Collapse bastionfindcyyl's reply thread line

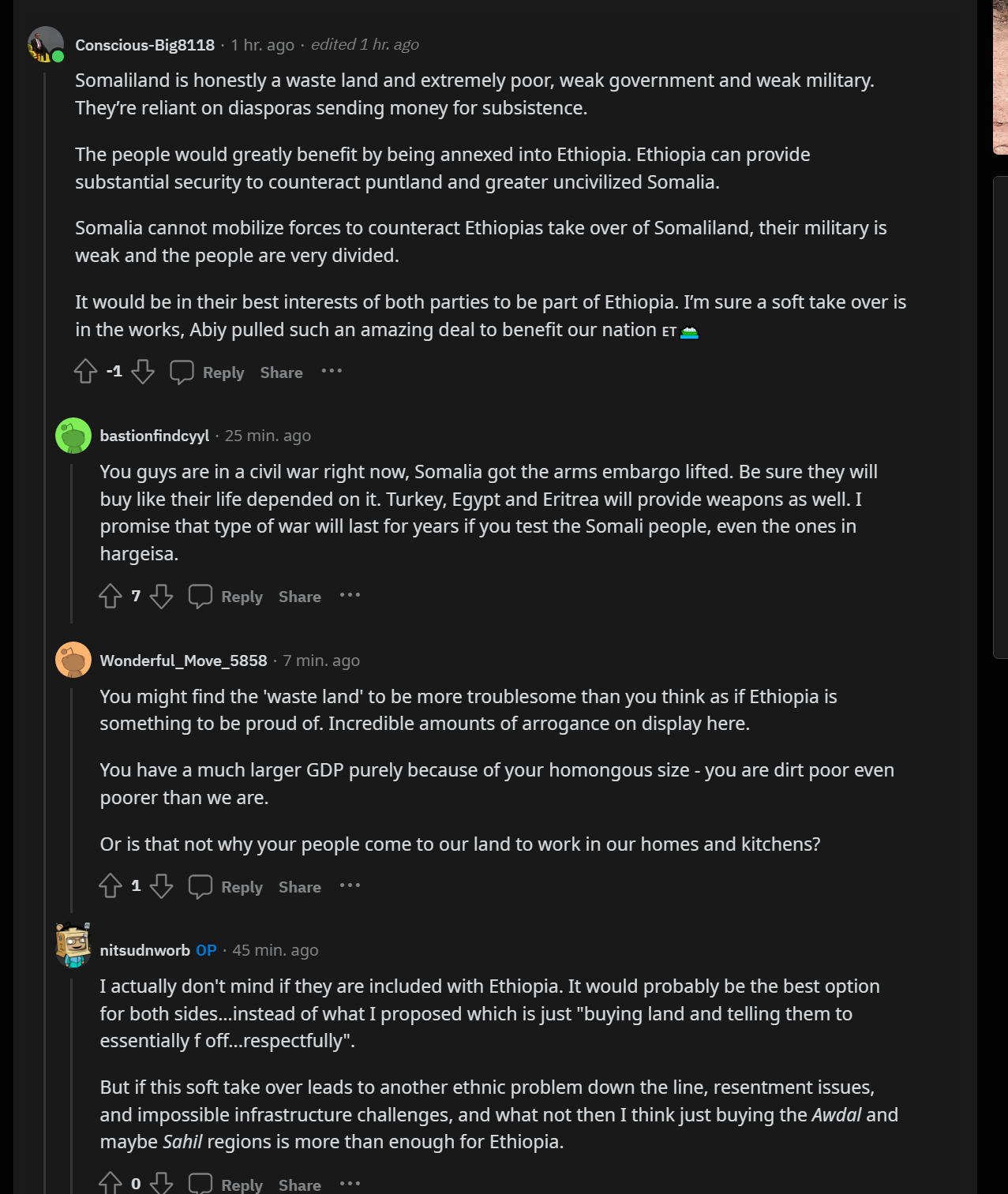coord(71,545)
